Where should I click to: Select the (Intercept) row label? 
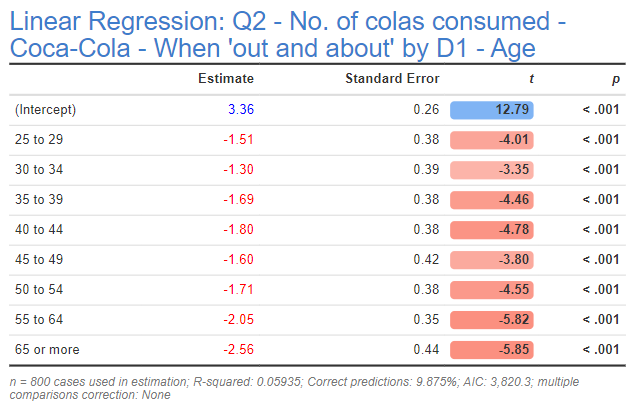pos(46,110)
